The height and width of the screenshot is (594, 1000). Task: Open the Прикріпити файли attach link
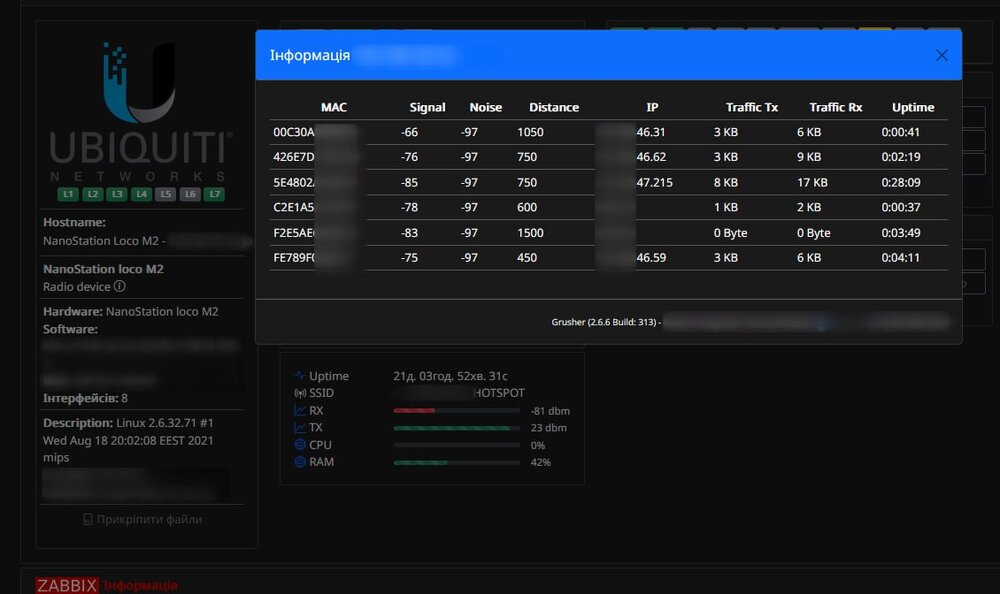click(142, 519)
